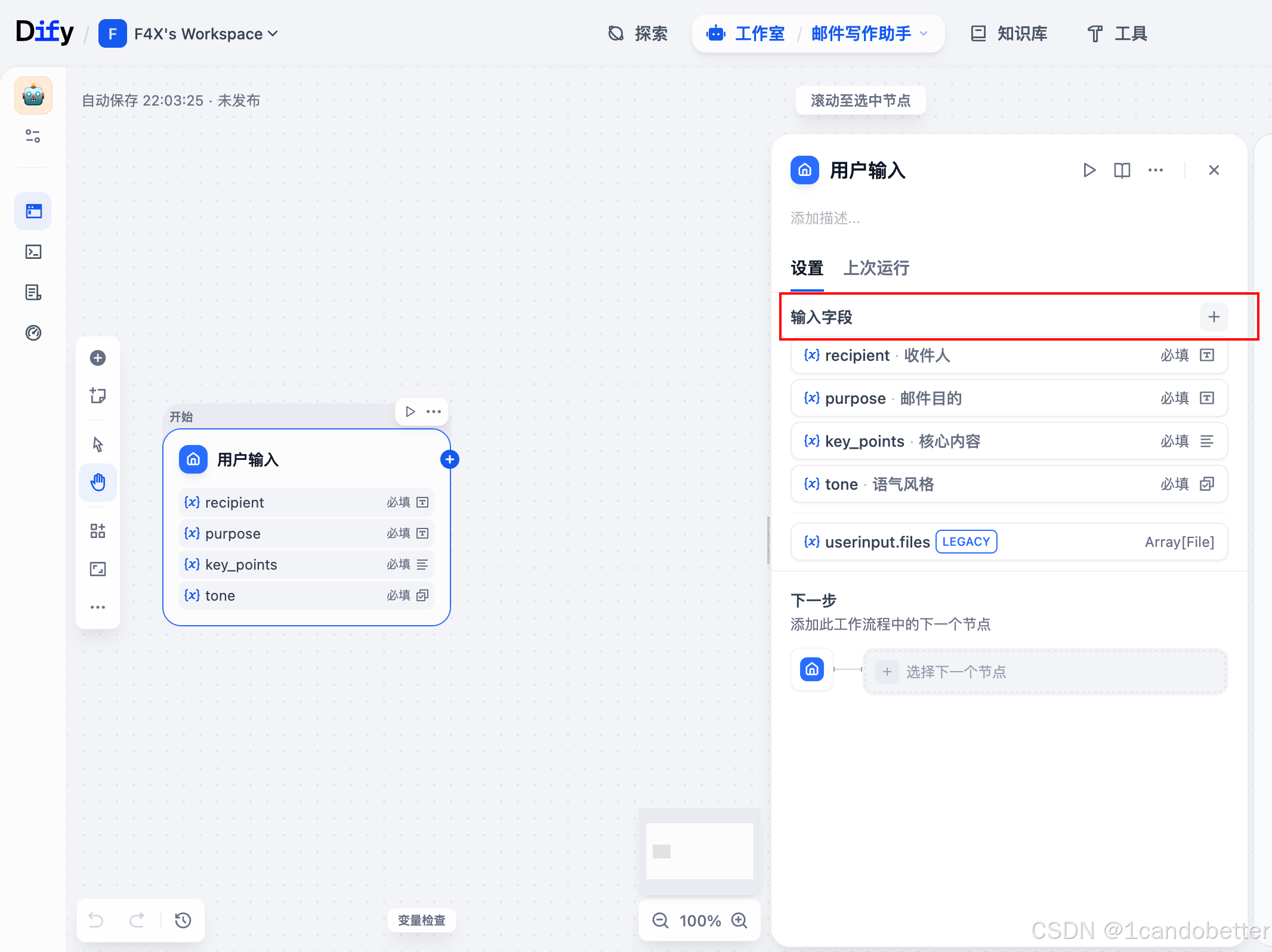The width and height of the screenshot is (1272, 952).
Task: Open the monitoring gauge sidebar icon
Action: (33, 333)
